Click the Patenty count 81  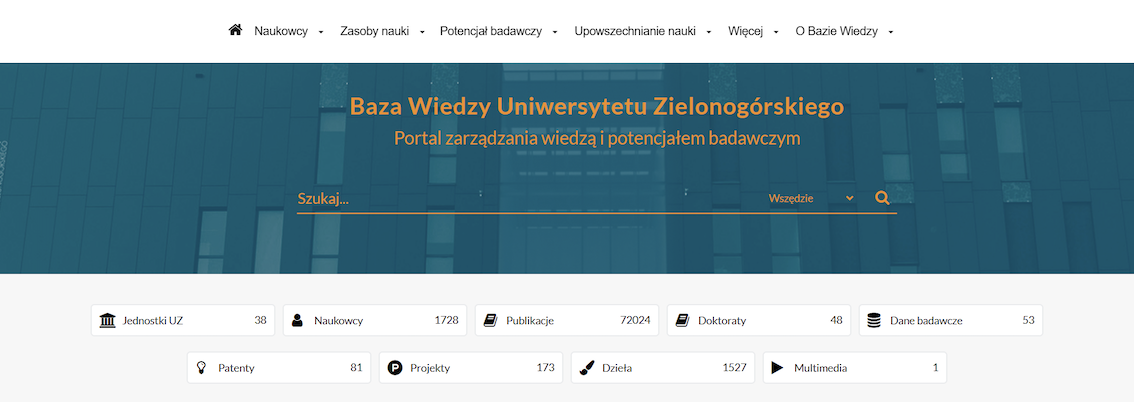coord(356,367)
